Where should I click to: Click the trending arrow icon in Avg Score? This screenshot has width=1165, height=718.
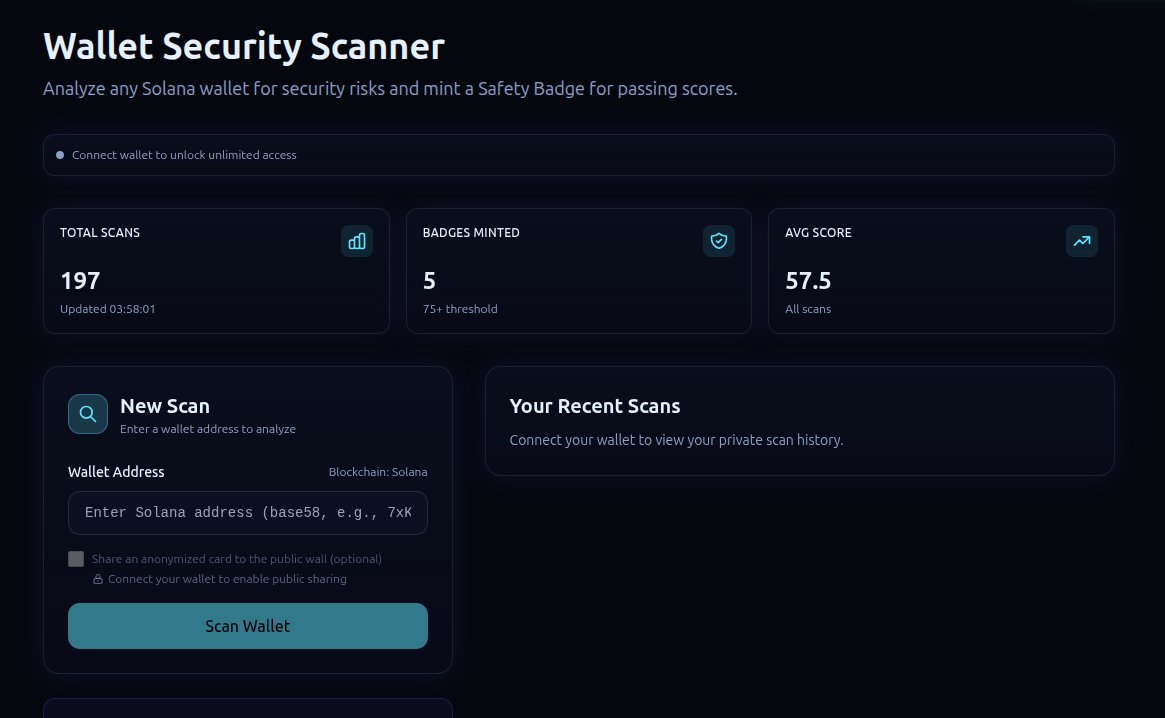click(1082, 241)
